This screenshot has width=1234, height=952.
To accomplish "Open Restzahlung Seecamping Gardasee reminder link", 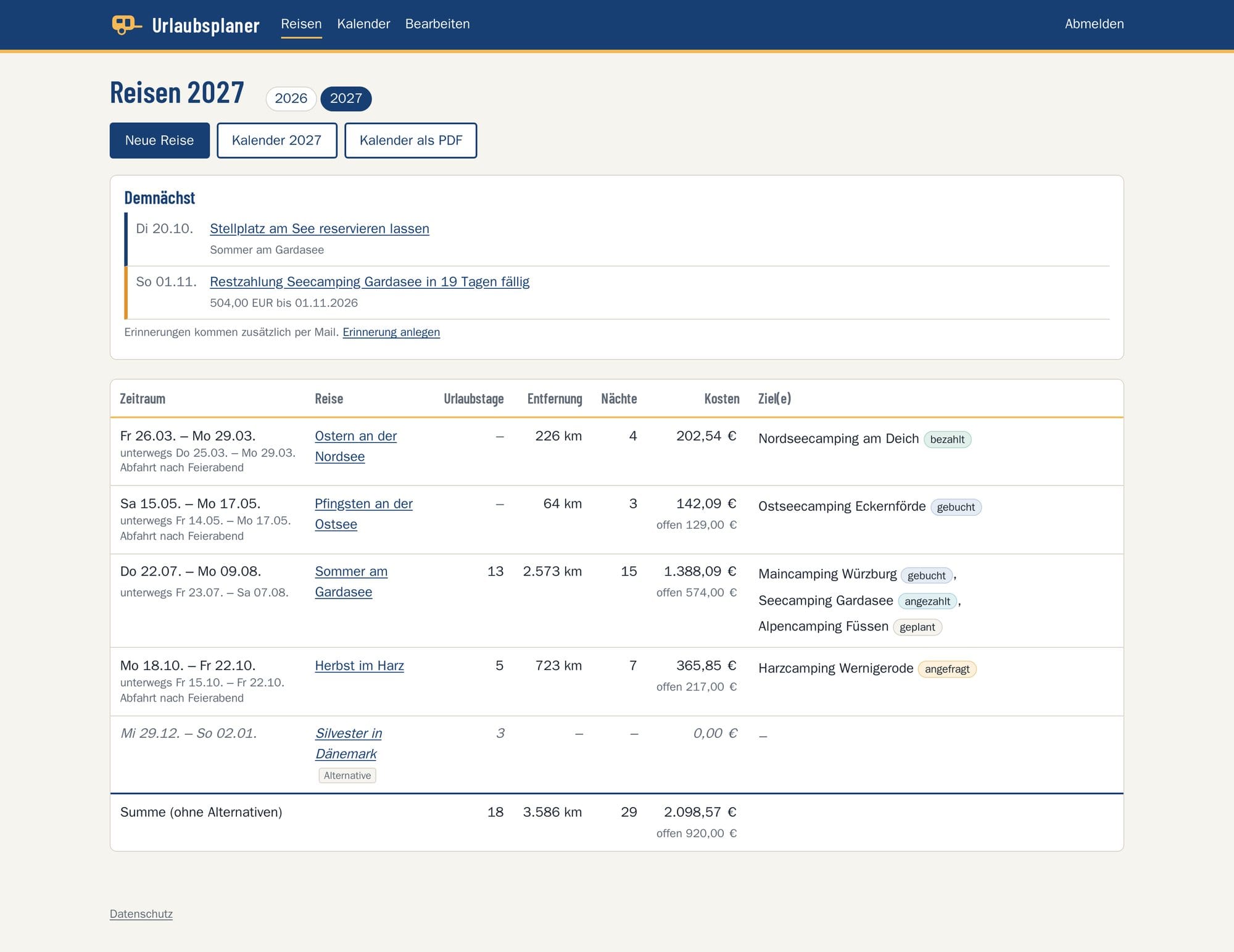I will [369, 282].
